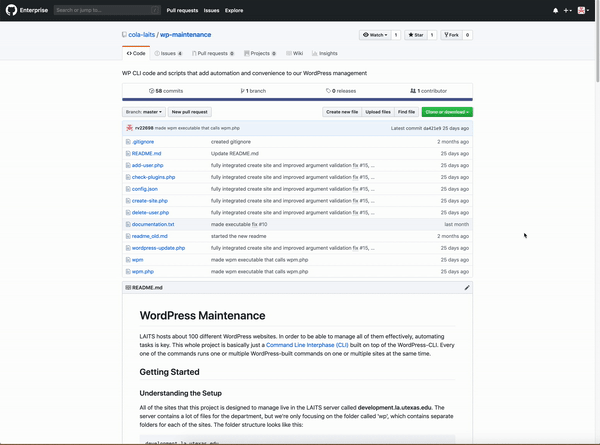
Task: Open delete-user.php file
Action: pos(150,212)
